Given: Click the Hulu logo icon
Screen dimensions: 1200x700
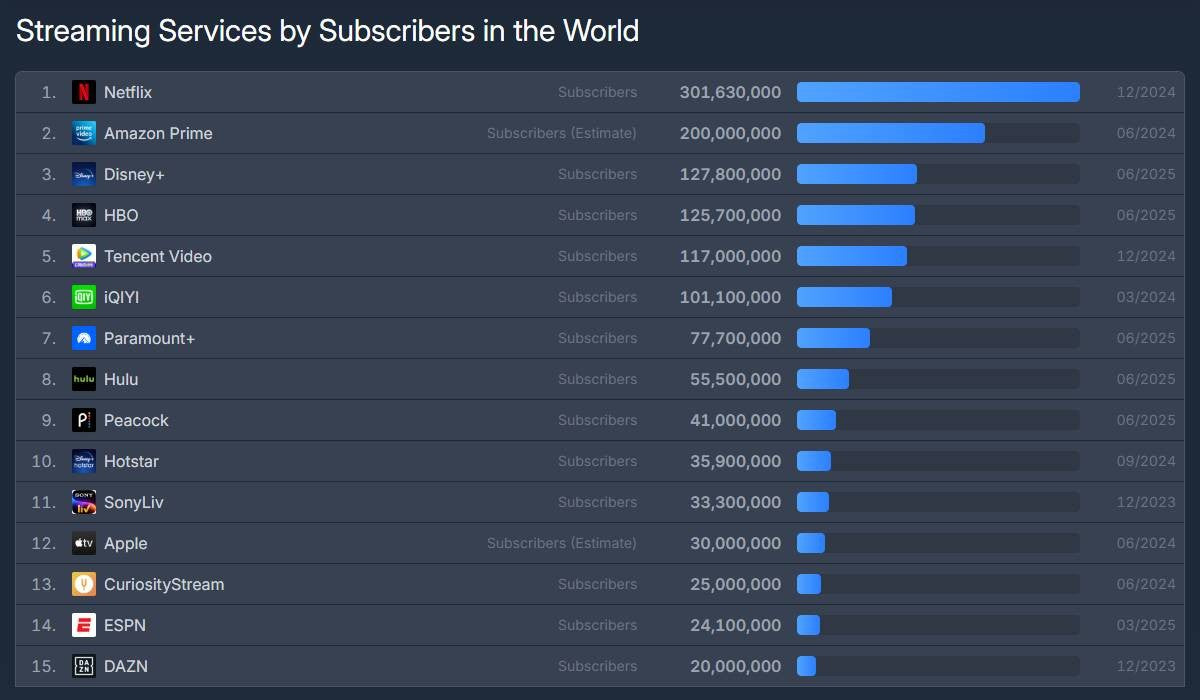Looking at the screenshot, I should (84, 379).
